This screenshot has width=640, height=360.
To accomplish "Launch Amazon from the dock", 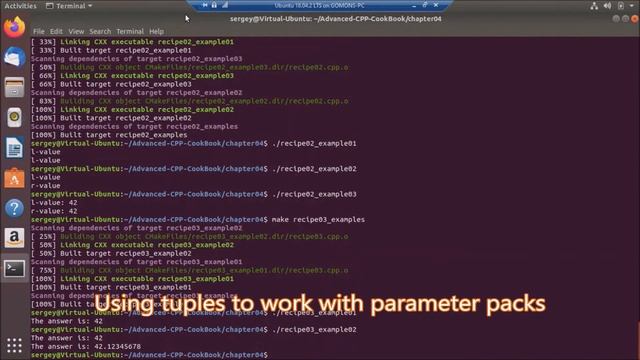I will click(14, 238).
